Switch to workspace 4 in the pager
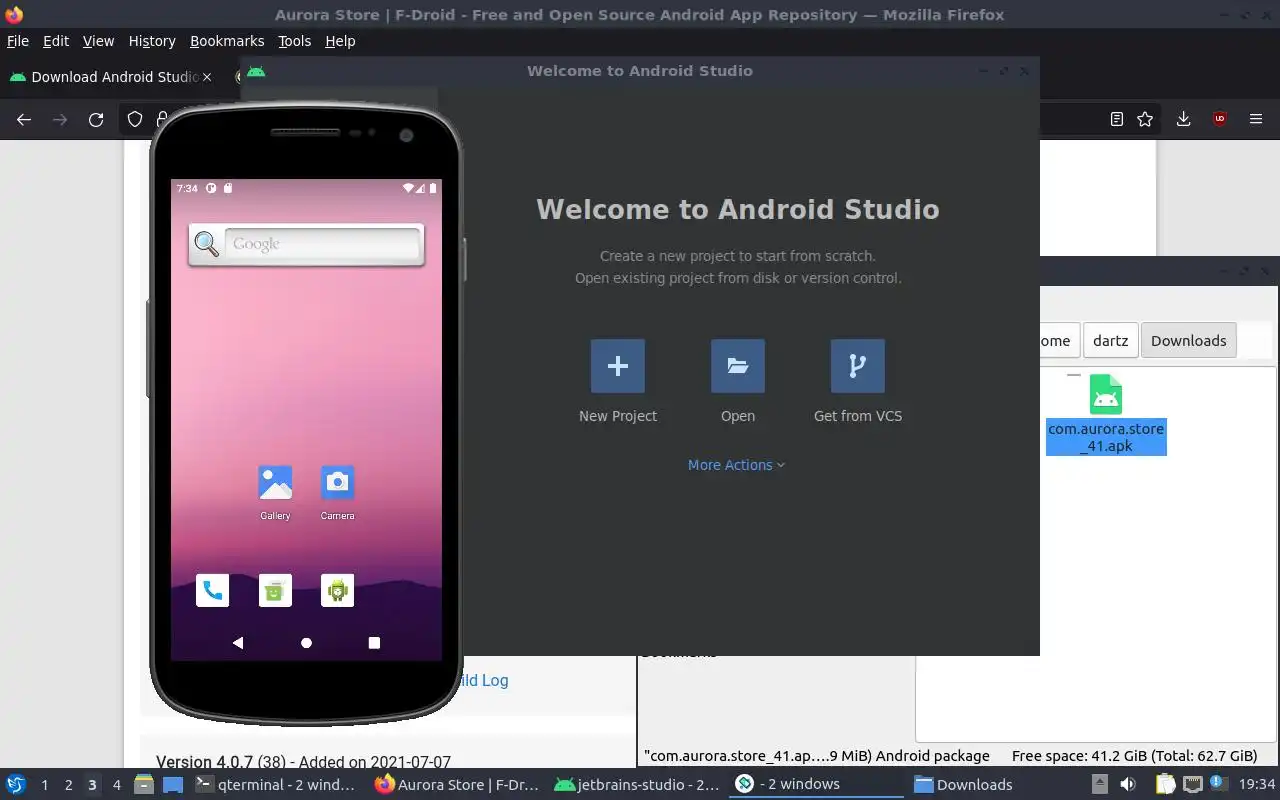 coord(116,785)
